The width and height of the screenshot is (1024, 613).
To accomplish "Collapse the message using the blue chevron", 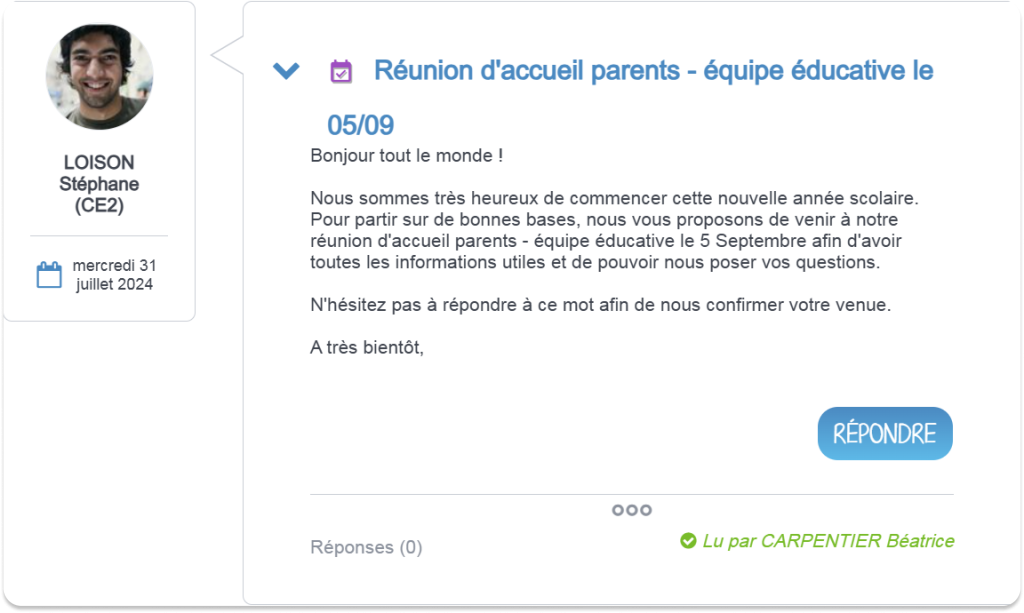I will click(x=286, y=71).
